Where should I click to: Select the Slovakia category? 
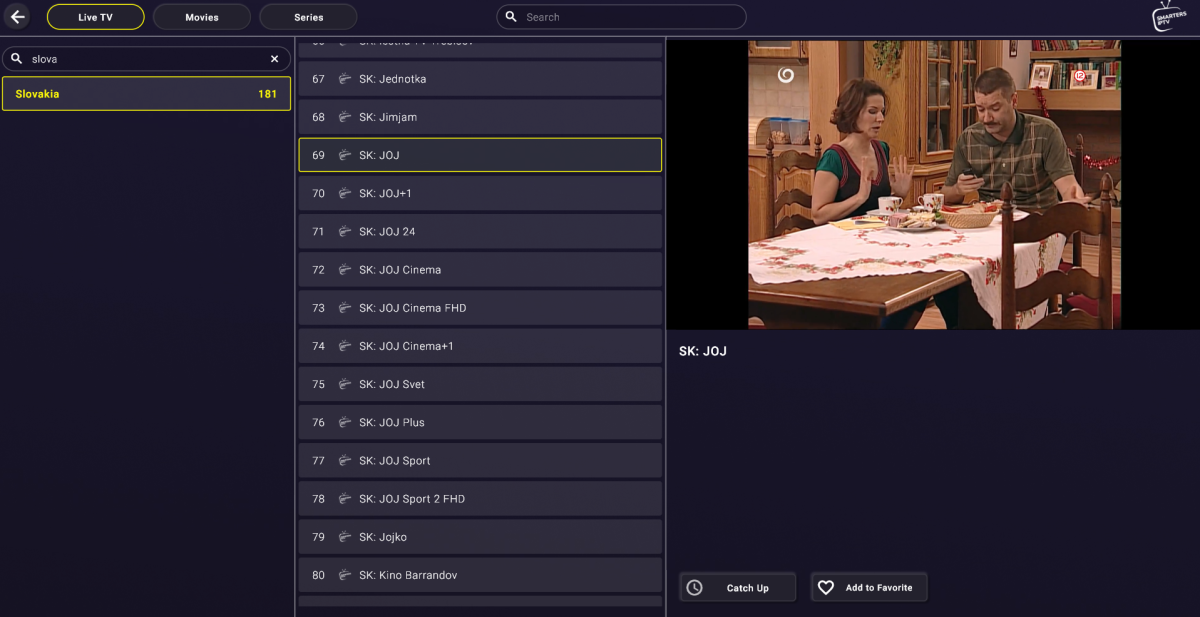click(x=146, y=94)
